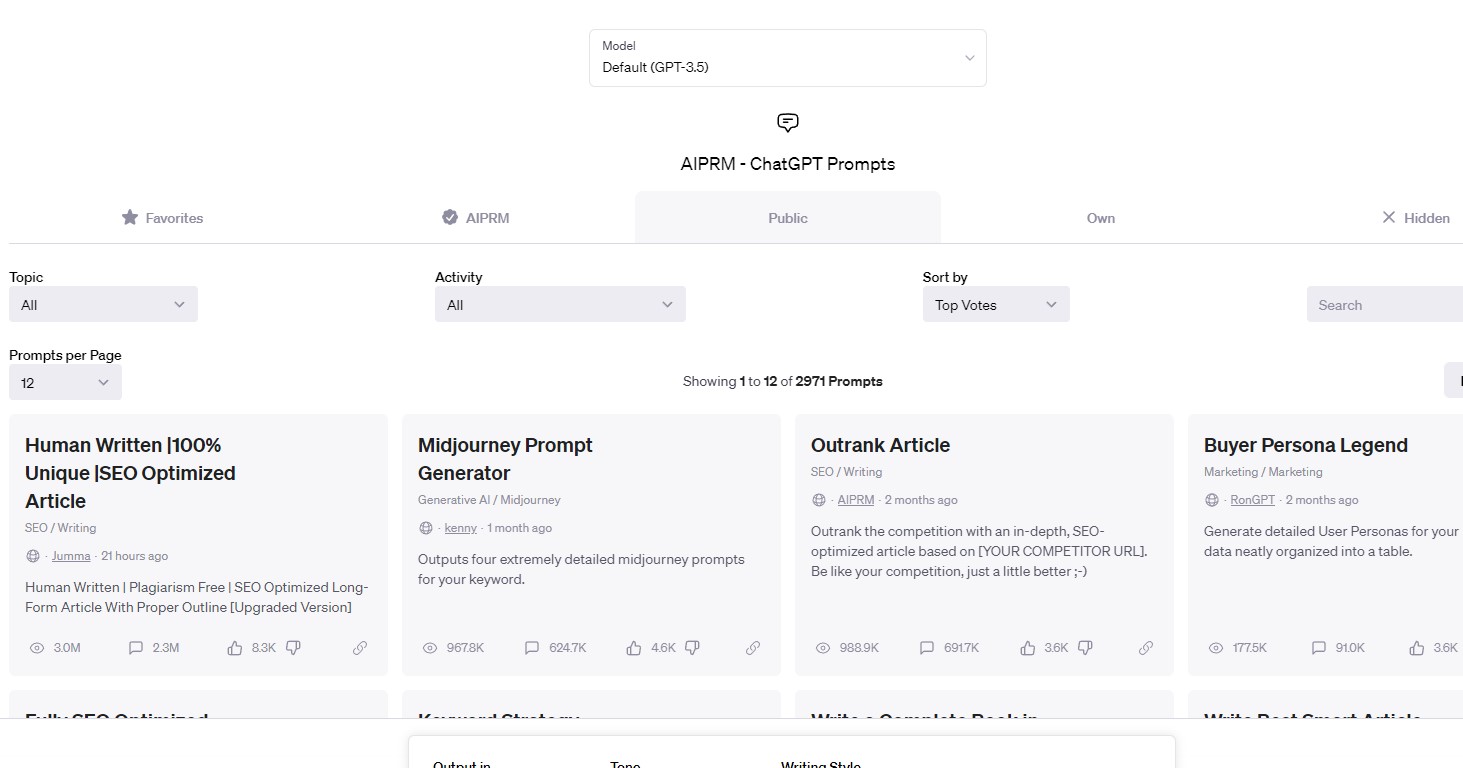
Task: Open Human Written 100% Unique SEO Article prompt
Action: point(130,473)
